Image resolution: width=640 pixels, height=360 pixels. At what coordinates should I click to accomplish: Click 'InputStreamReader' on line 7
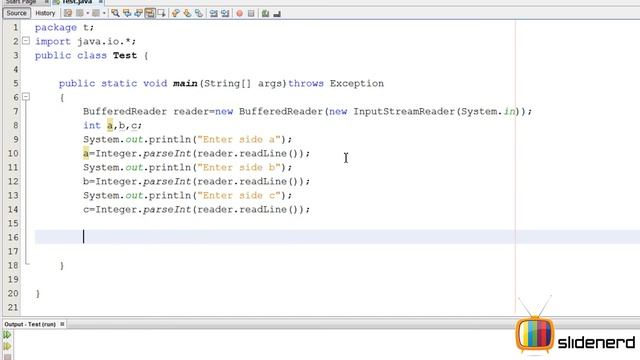[x=404, y=111]
